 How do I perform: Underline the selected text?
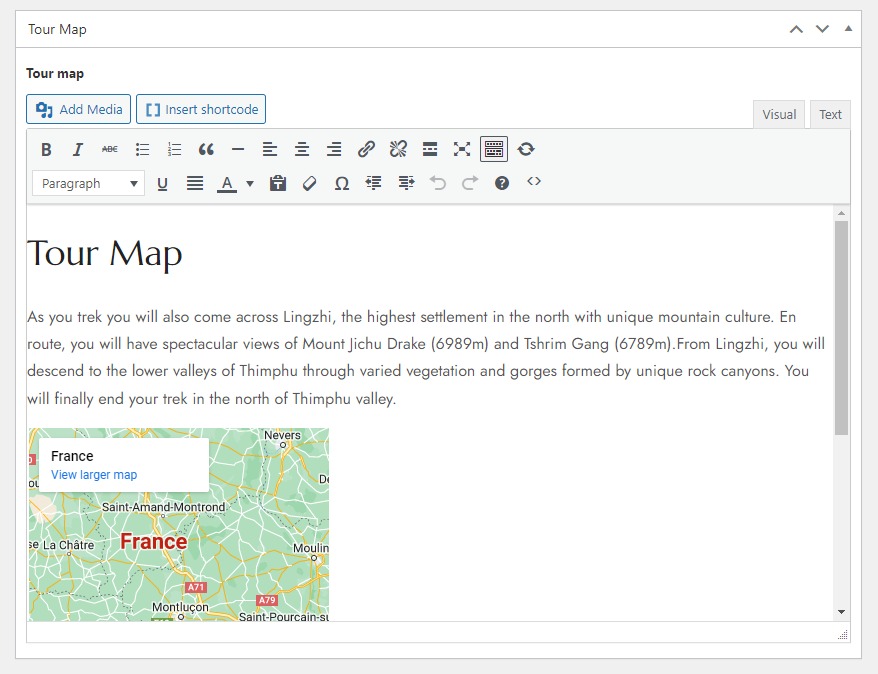point(162,184)
